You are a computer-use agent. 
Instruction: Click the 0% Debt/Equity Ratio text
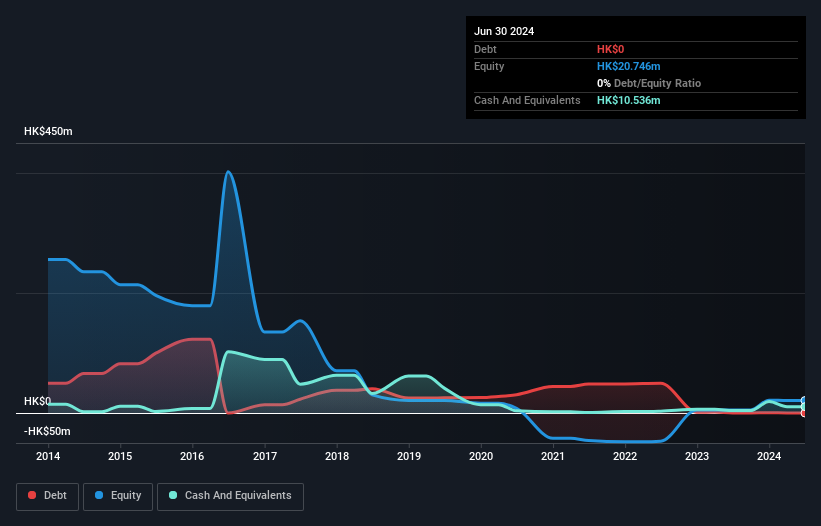click(649, 83)
